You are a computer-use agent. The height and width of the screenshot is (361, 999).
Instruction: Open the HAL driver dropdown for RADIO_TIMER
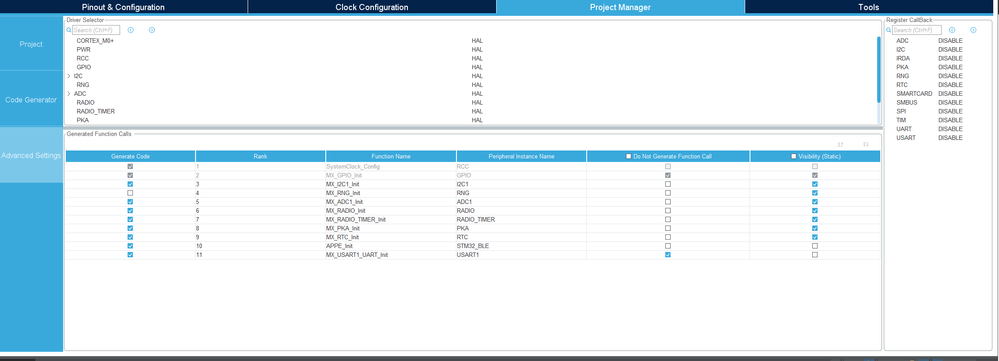tap(477, 111)
